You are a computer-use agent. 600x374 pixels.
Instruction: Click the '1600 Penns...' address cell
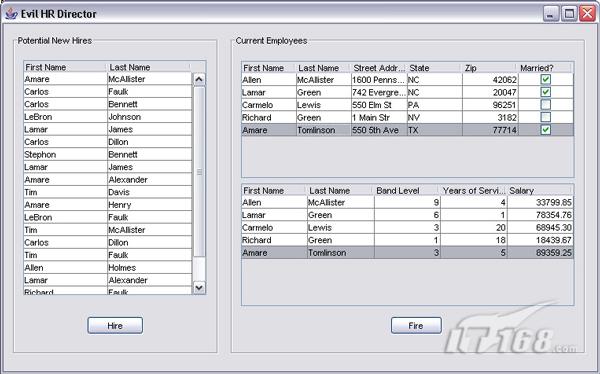coord(379,80)
